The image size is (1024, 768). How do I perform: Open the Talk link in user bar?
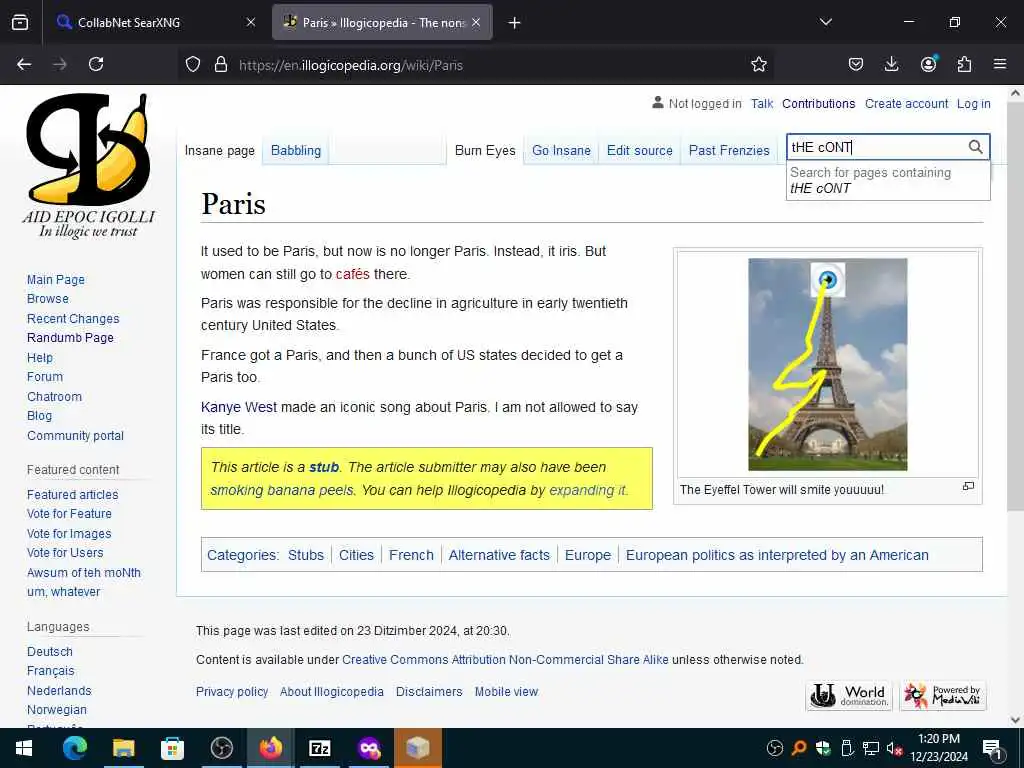tap(761, 104)
